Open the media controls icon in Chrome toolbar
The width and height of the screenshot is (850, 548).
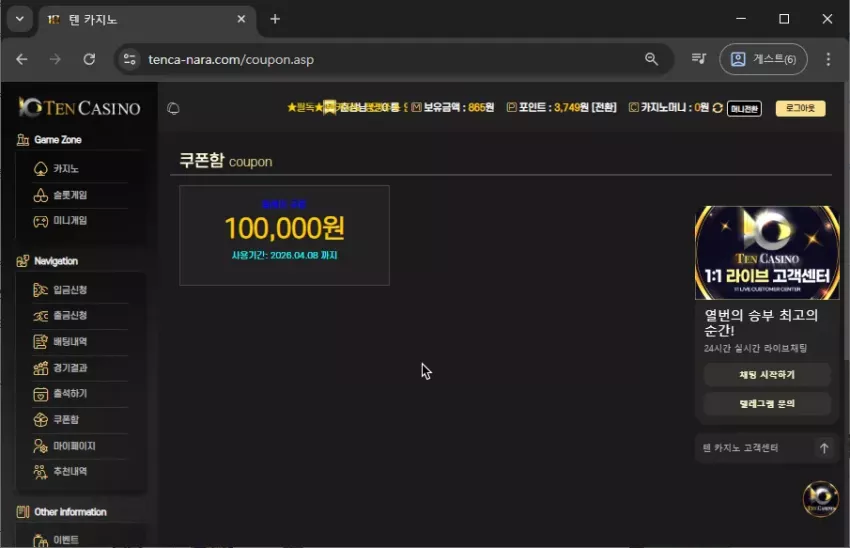click(x=699, y=59)
